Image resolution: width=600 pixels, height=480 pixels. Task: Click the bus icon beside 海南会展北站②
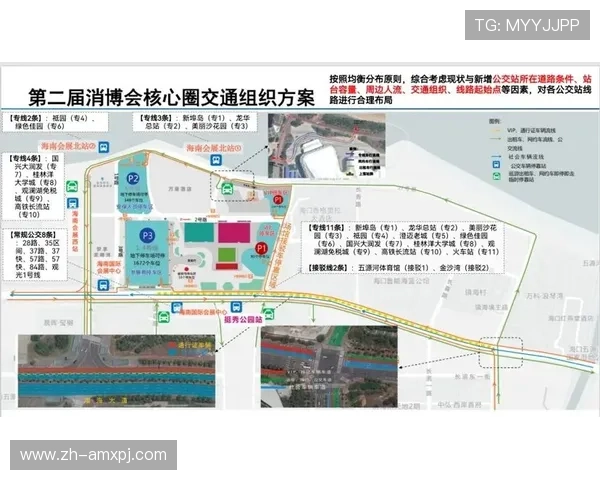(x=104, y=147)
